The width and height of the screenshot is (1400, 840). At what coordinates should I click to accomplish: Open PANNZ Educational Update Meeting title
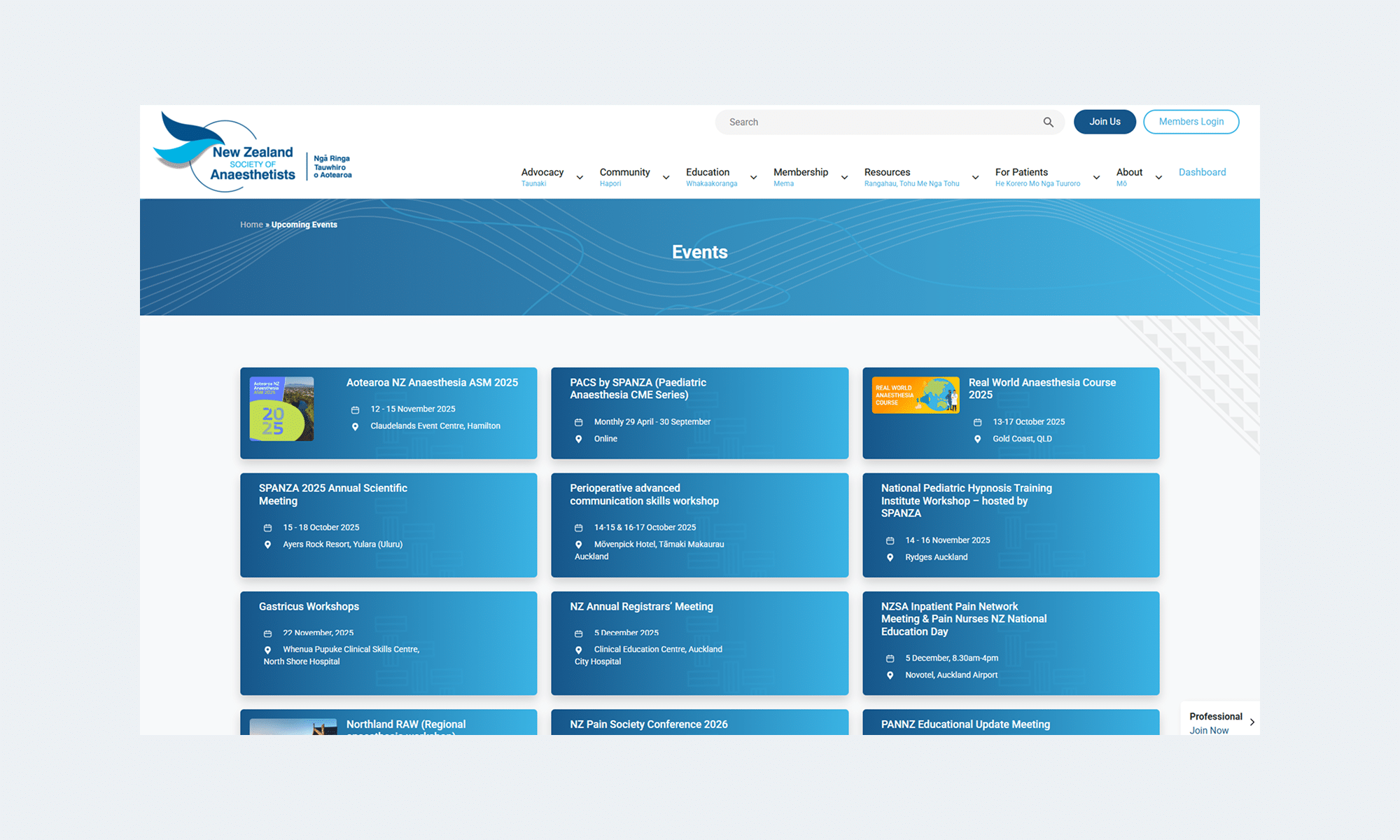(965, 724)
